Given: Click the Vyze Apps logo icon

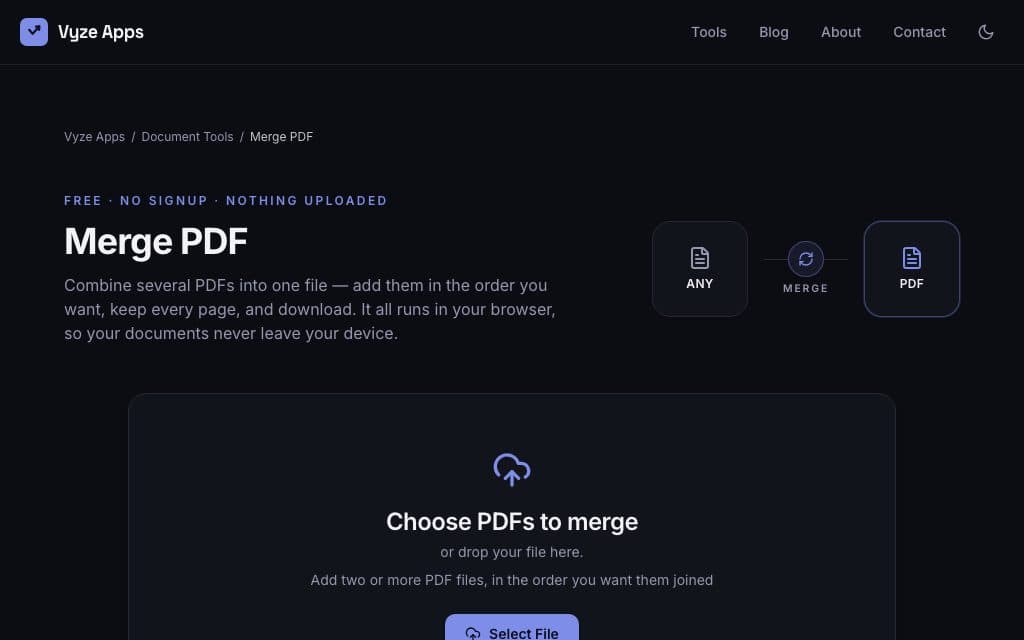Looking at the screenshot, I should click(x=34, y=32).
